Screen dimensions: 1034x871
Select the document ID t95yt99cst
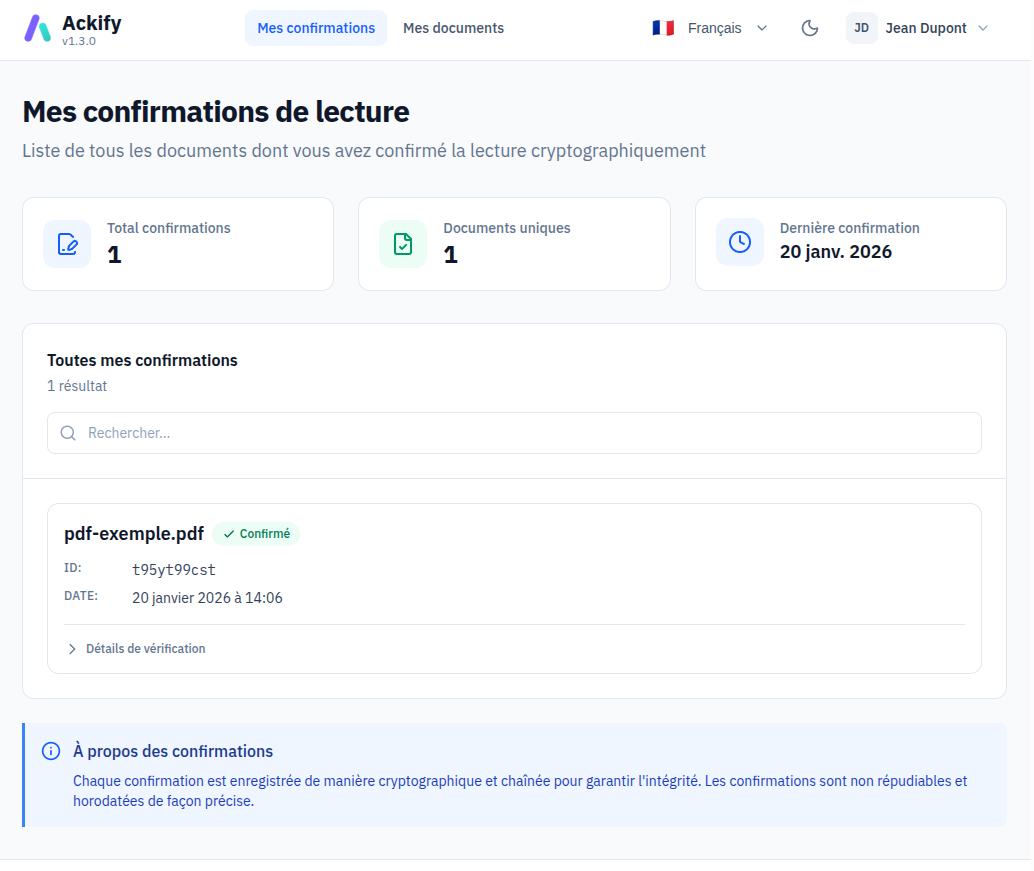[x=174, y=570]
